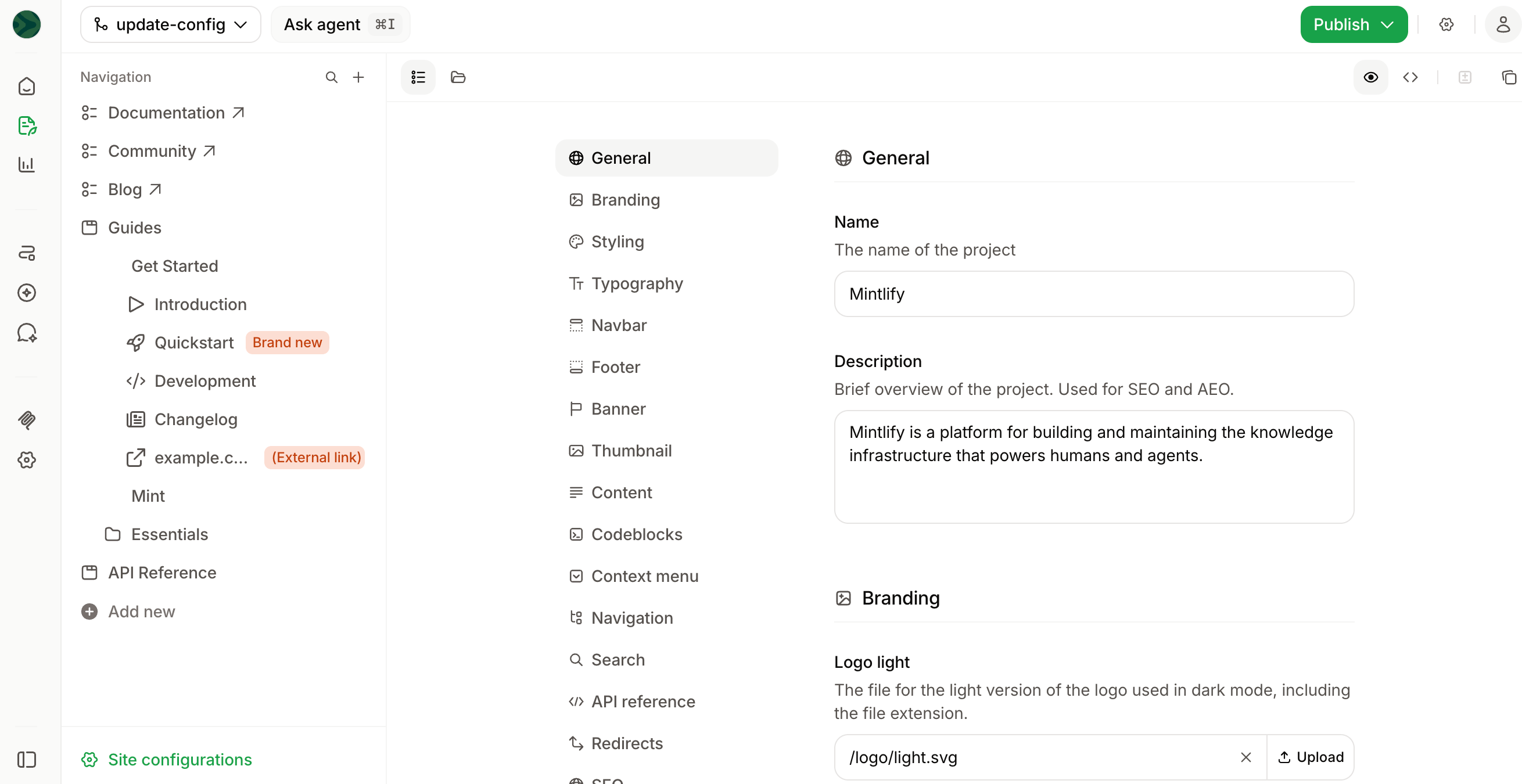The width and height of the screenshot is (1522, 784).
Task: Click the Mint group label
Action: pos(148,497)
